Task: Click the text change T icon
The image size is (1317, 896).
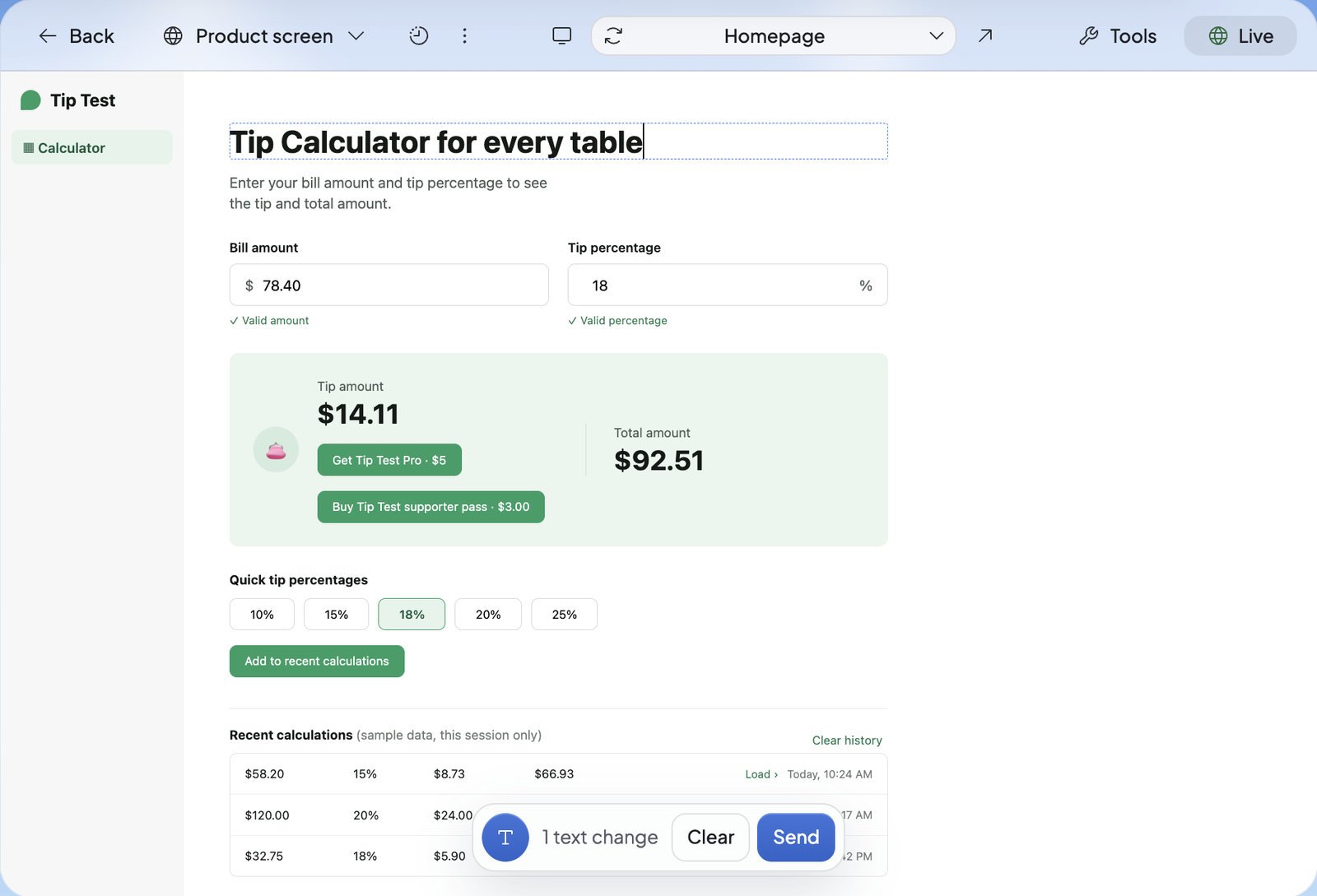Action: pyautogui.click(x=505, y=838)
